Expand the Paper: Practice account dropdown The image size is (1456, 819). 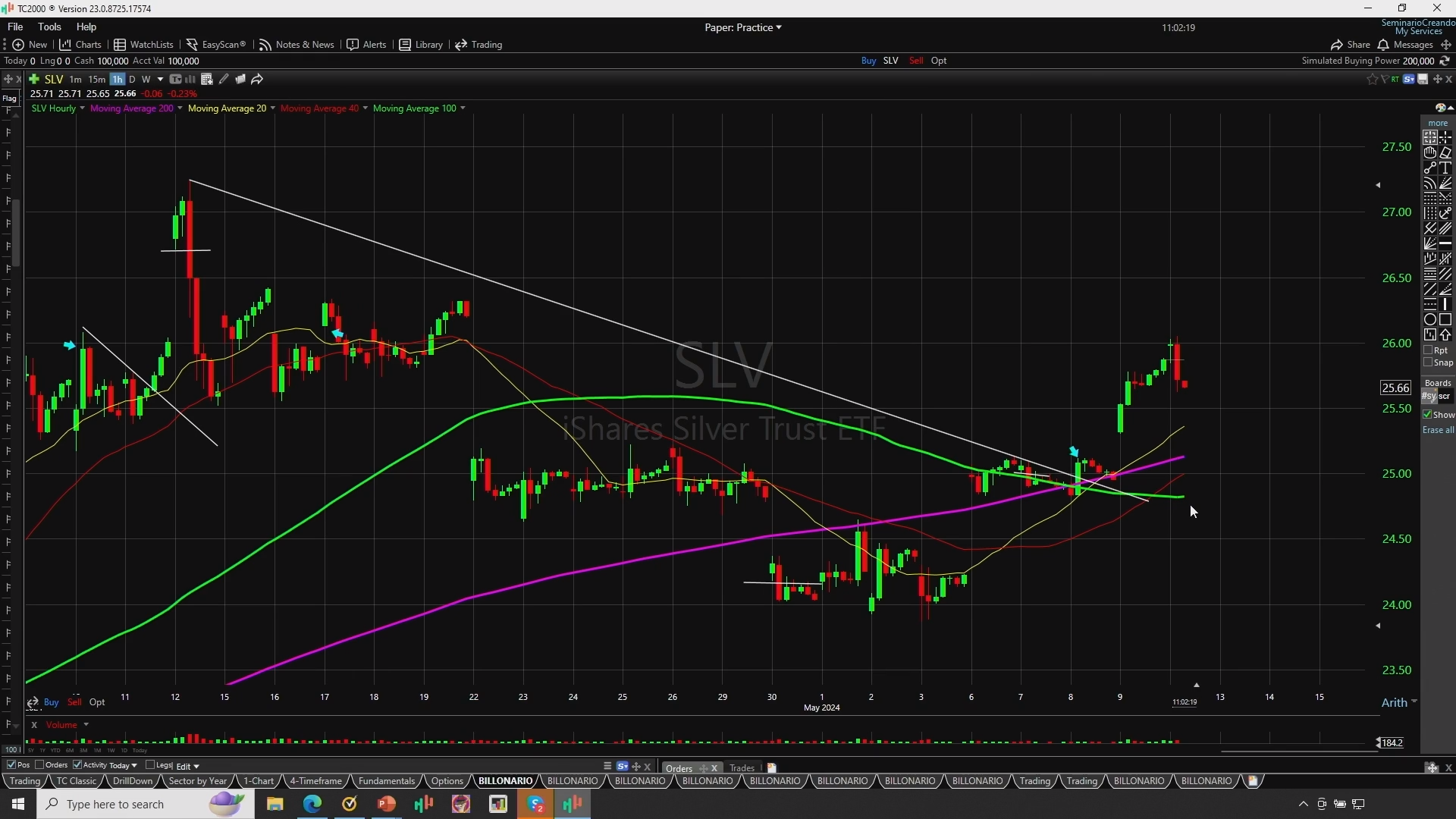click(x=742, y=27)
